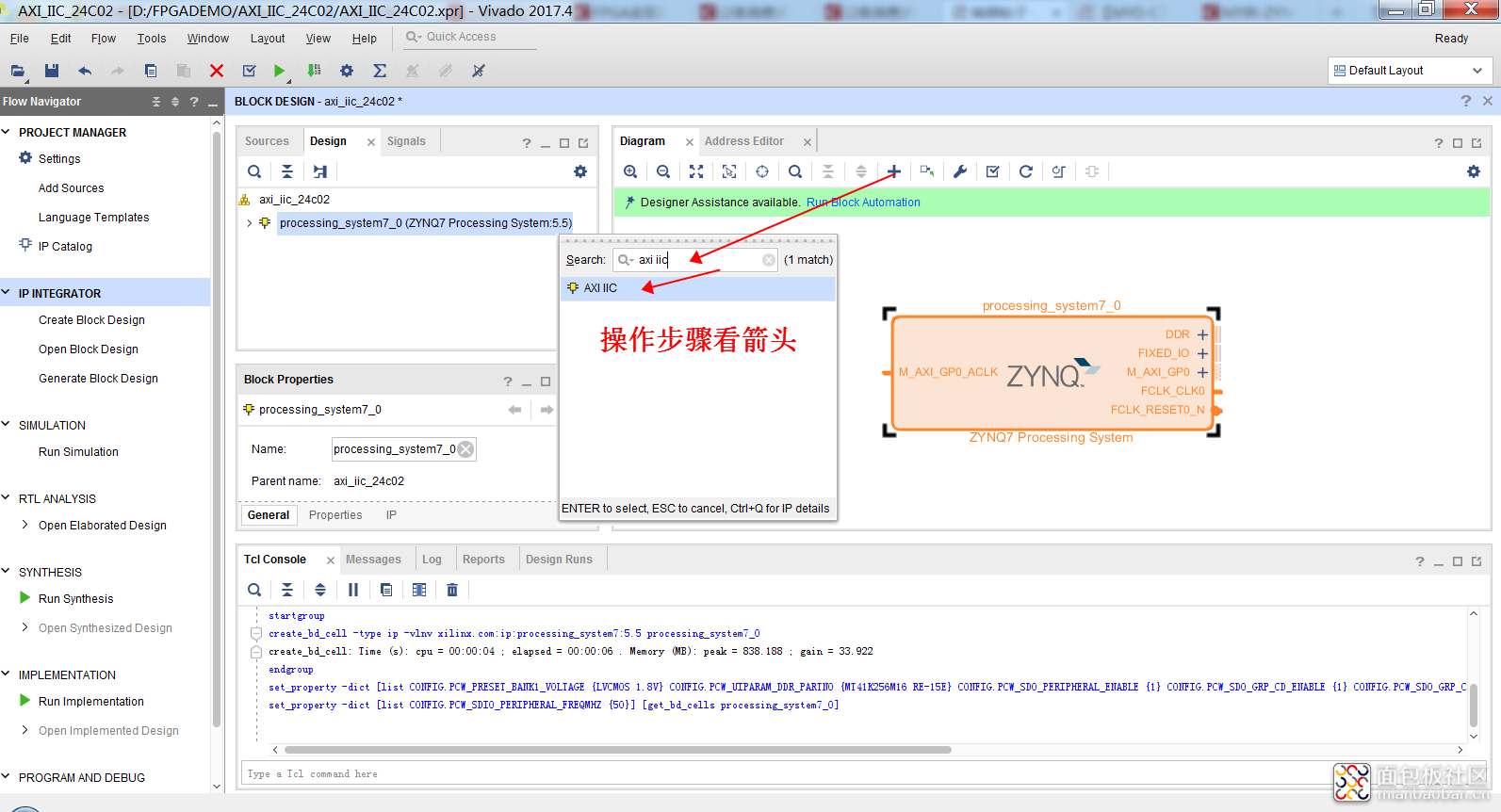Select the AXI IIC search result

[698, 288]
